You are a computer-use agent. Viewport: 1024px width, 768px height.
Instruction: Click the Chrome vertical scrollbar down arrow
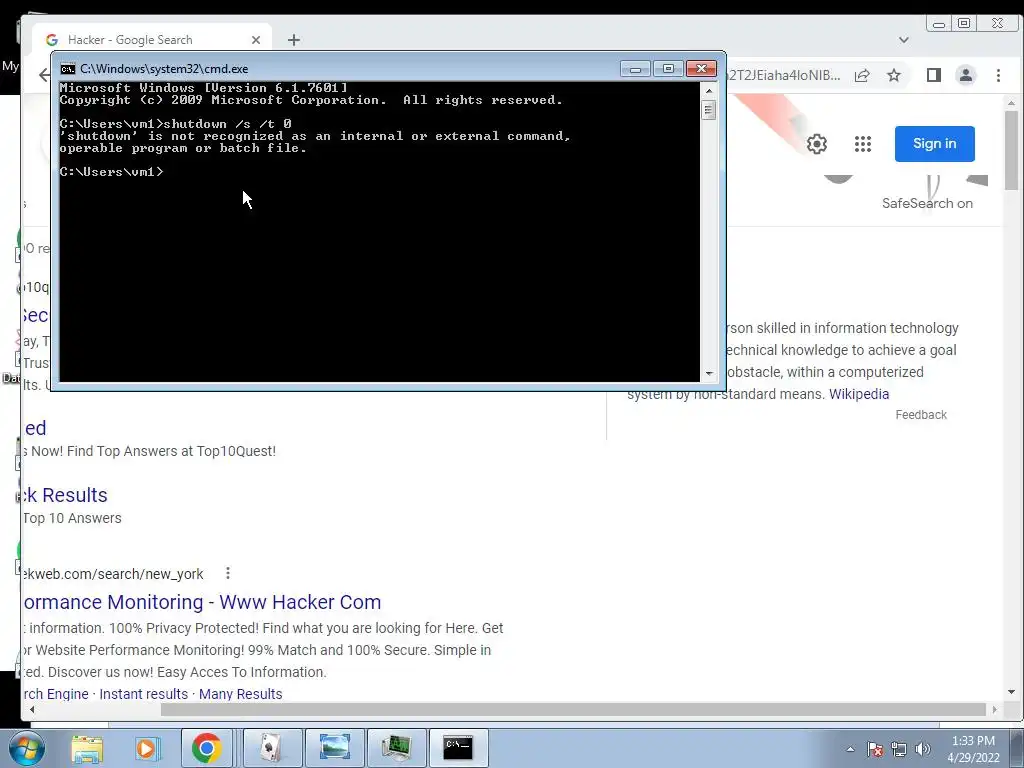[1011, 692]
